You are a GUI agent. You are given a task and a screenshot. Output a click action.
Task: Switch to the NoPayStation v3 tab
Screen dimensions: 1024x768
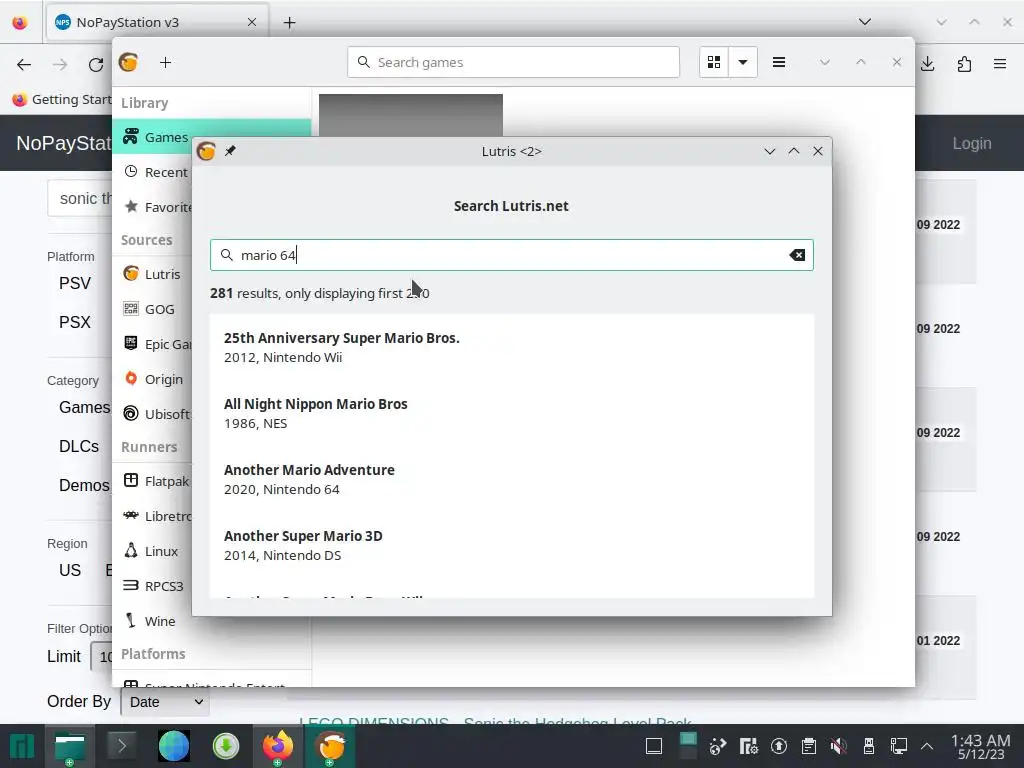pyautogui.click(x=157, y=22)
